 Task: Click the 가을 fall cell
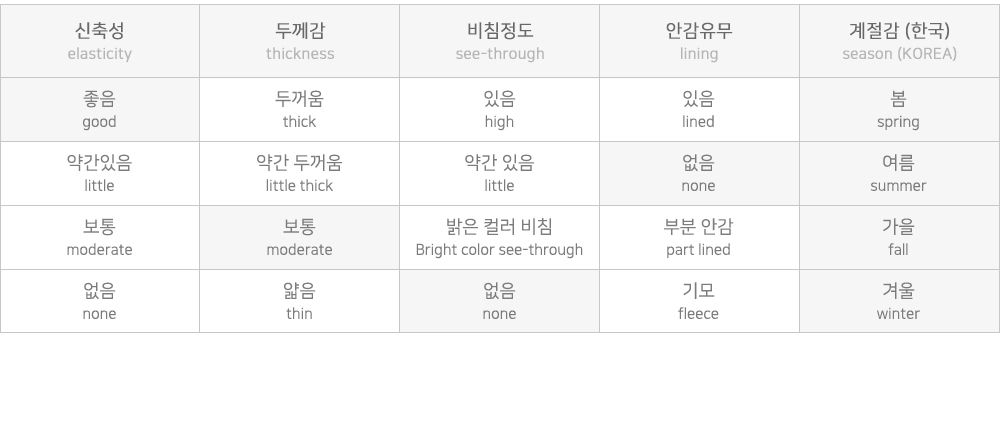pos(899,237)
